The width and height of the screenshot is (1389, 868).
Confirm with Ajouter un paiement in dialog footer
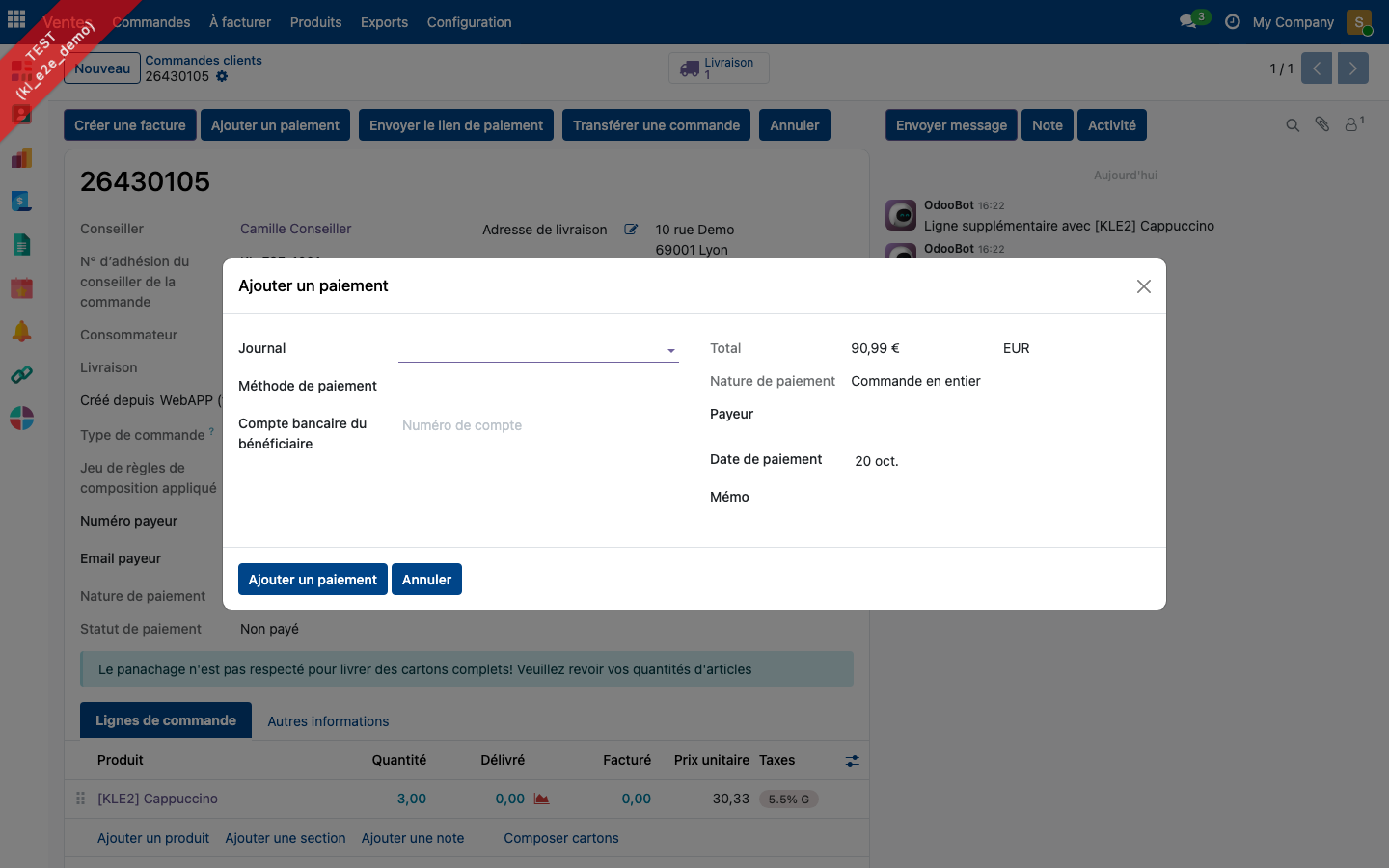(x=313, y=580)
